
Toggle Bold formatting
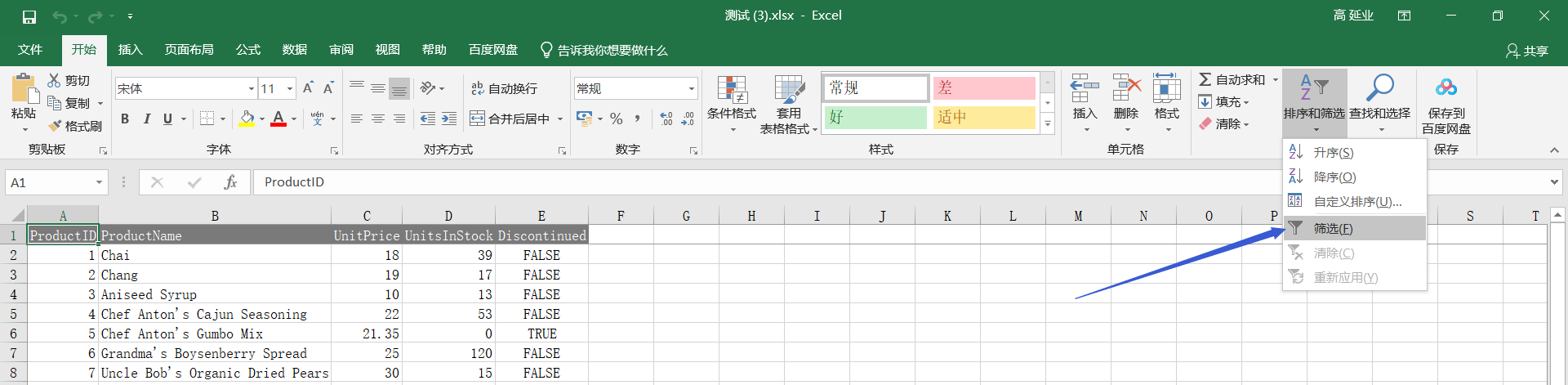[x=125, y=119]
